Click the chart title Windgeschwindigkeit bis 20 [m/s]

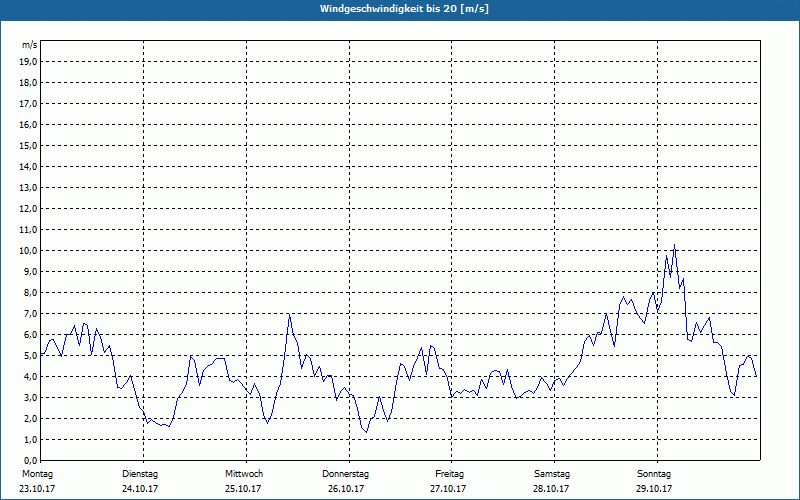[404, 9]
